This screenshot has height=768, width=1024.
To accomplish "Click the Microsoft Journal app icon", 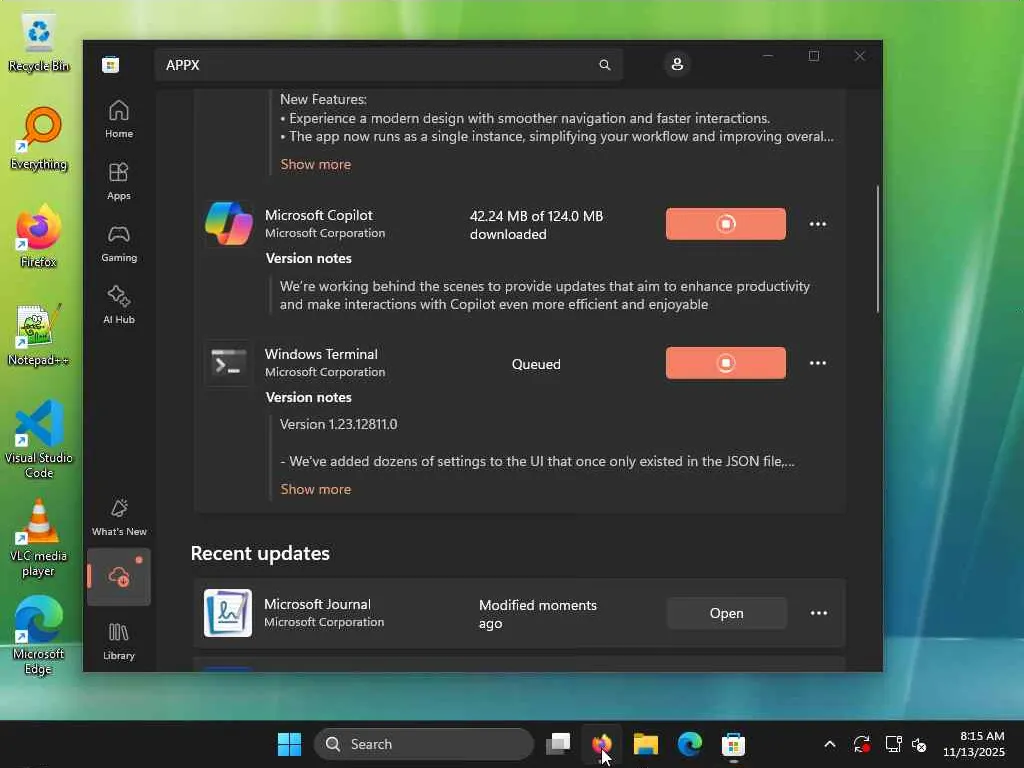I will coord(227,613).
